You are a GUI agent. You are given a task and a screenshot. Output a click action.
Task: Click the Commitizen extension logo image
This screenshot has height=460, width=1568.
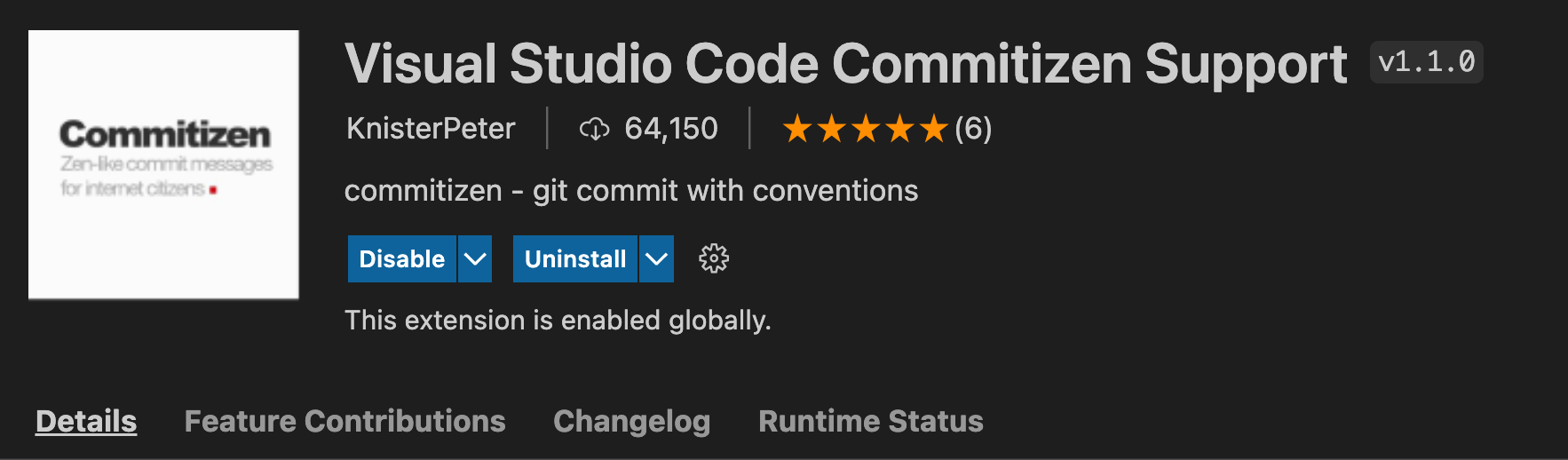point(163,164)
